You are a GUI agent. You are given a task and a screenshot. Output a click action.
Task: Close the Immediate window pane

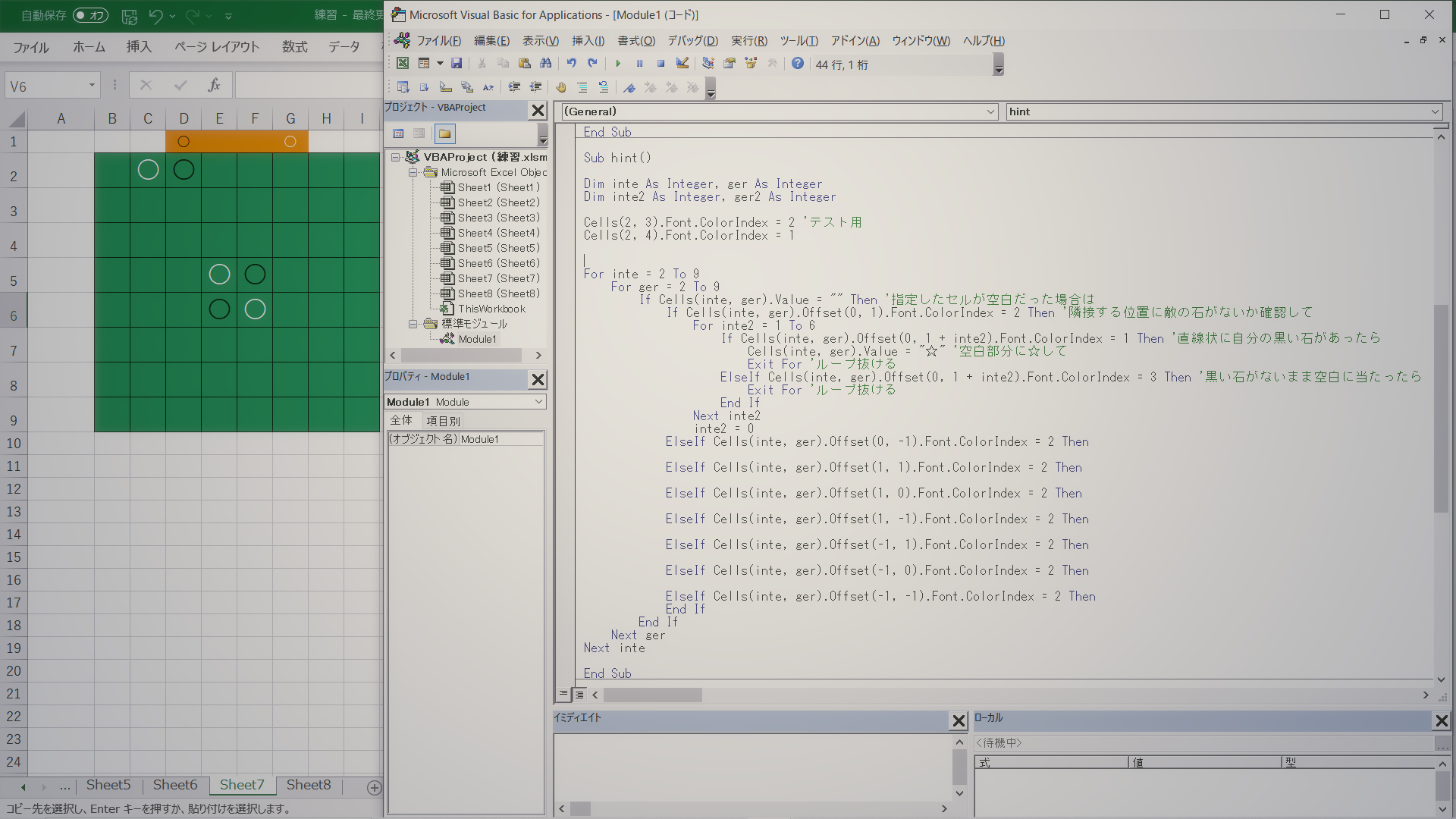tap(959, 720)
